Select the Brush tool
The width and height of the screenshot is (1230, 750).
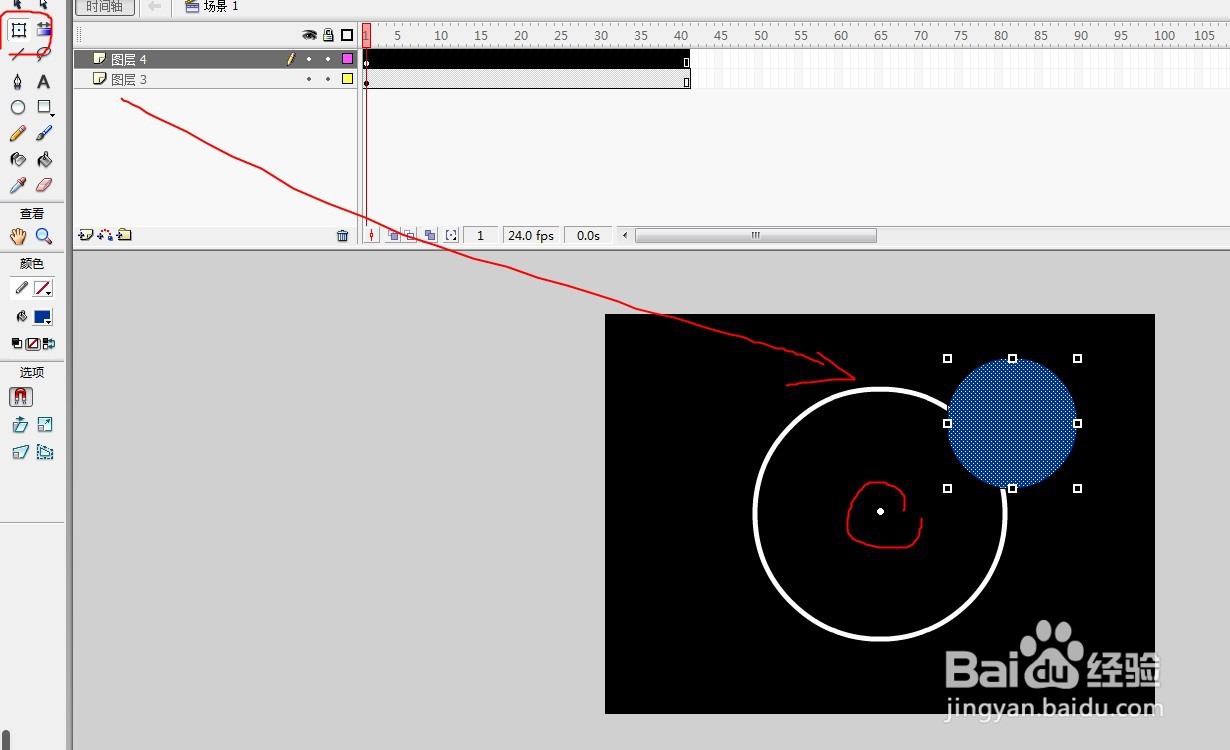tap(44, 133)
